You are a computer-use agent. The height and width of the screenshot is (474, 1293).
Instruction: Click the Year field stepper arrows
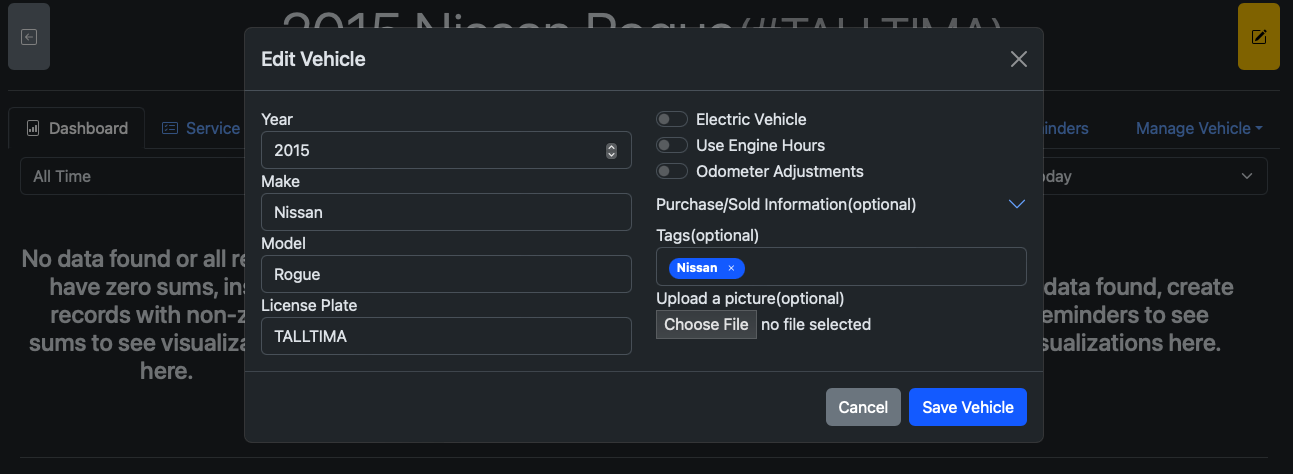coord(612,151)
